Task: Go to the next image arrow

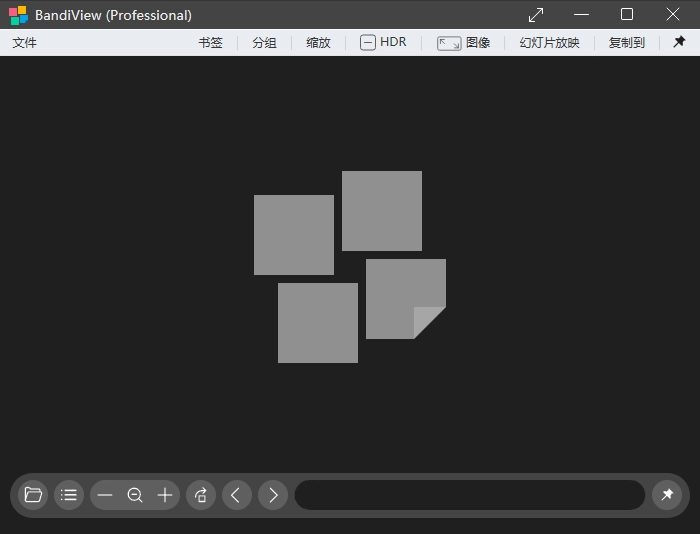Action: [x=273, y=495]
